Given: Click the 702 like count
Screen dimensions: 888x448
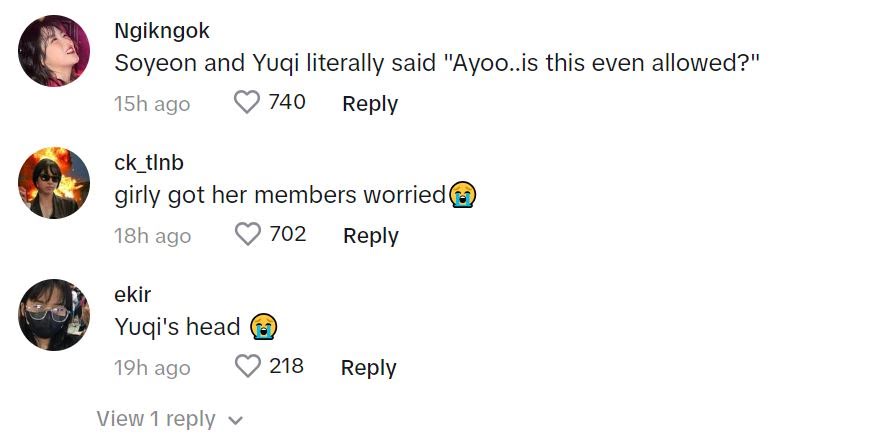Looking at the screenshot, I should tap(288, 234).
